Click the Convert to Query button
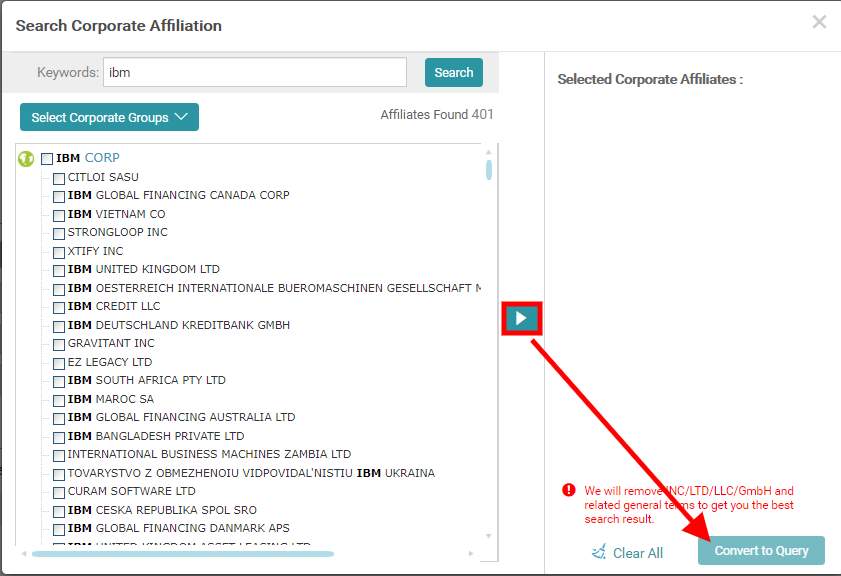The height and width of the screenshot is (576, 841). point(761,551)
